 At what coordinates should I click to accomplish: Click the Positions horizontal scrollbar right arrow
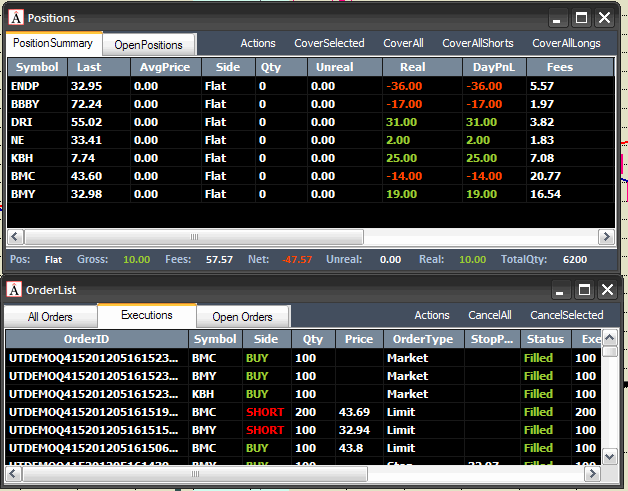click(x=606, y=237)
